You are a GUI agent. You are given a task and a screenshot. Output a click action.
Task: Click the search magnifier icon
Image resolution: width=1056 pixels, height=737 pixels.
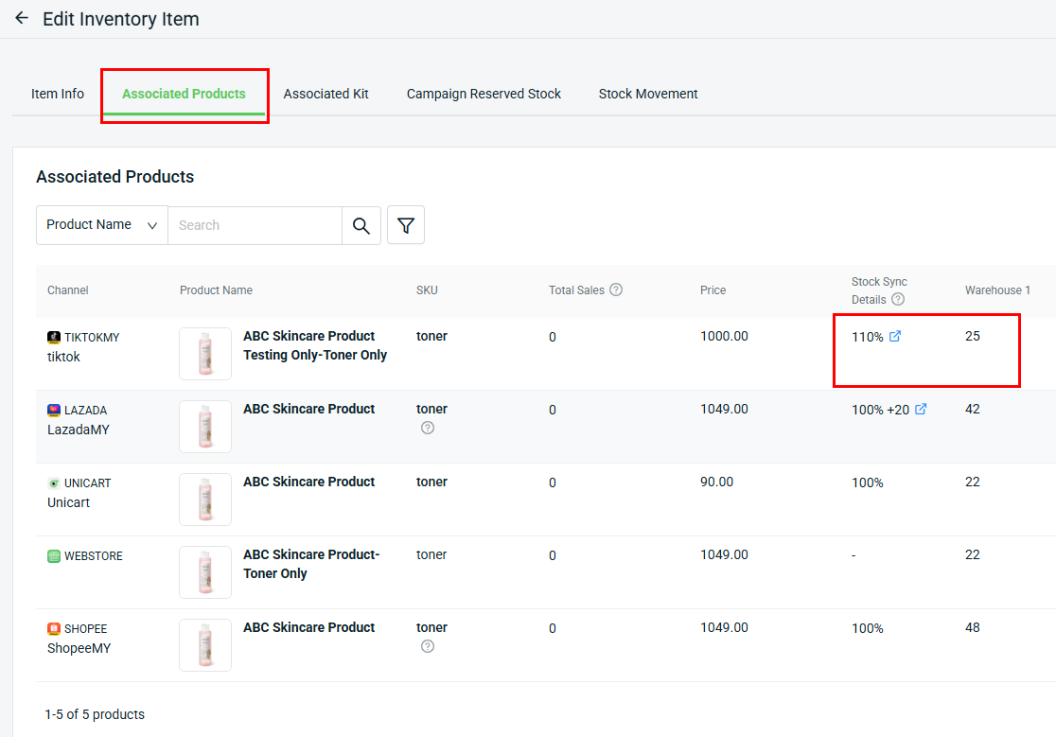pyautogui.click(x=361, y=226)
